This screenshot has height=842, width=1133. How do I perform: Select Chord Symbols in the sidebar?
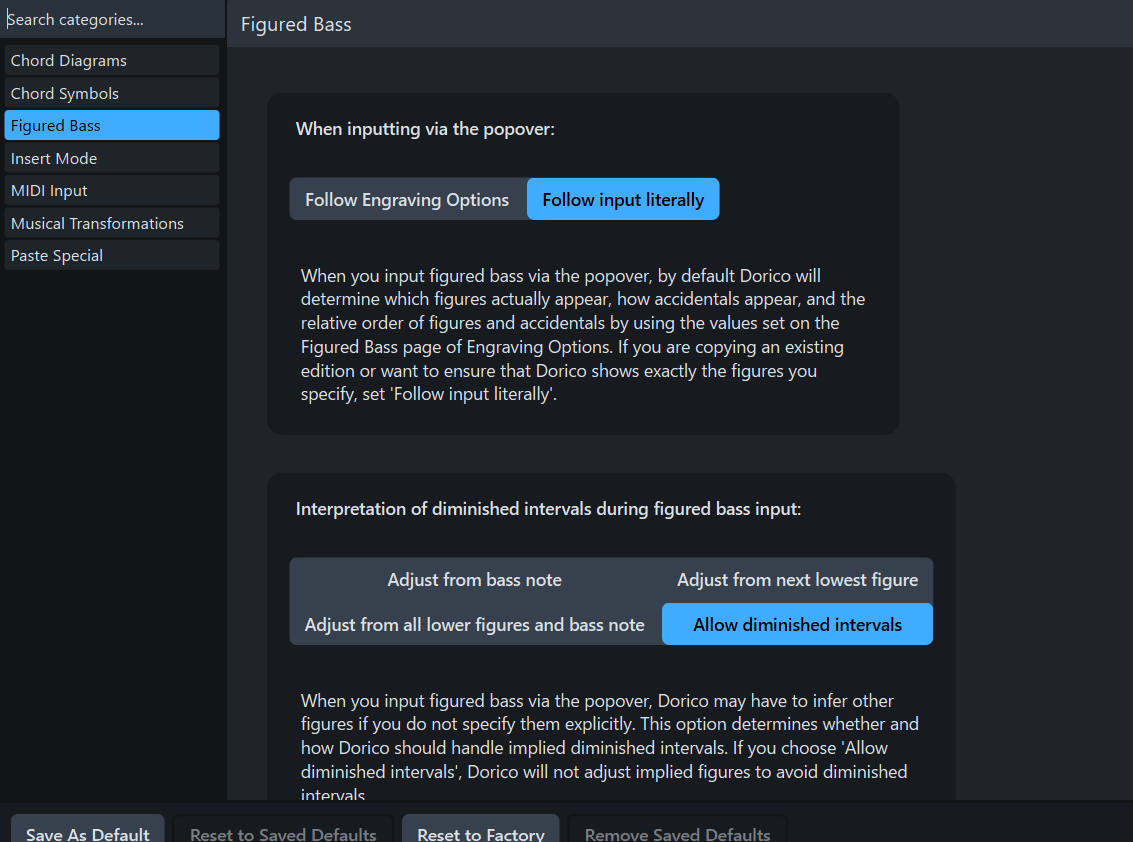click(x=112, y=93)
